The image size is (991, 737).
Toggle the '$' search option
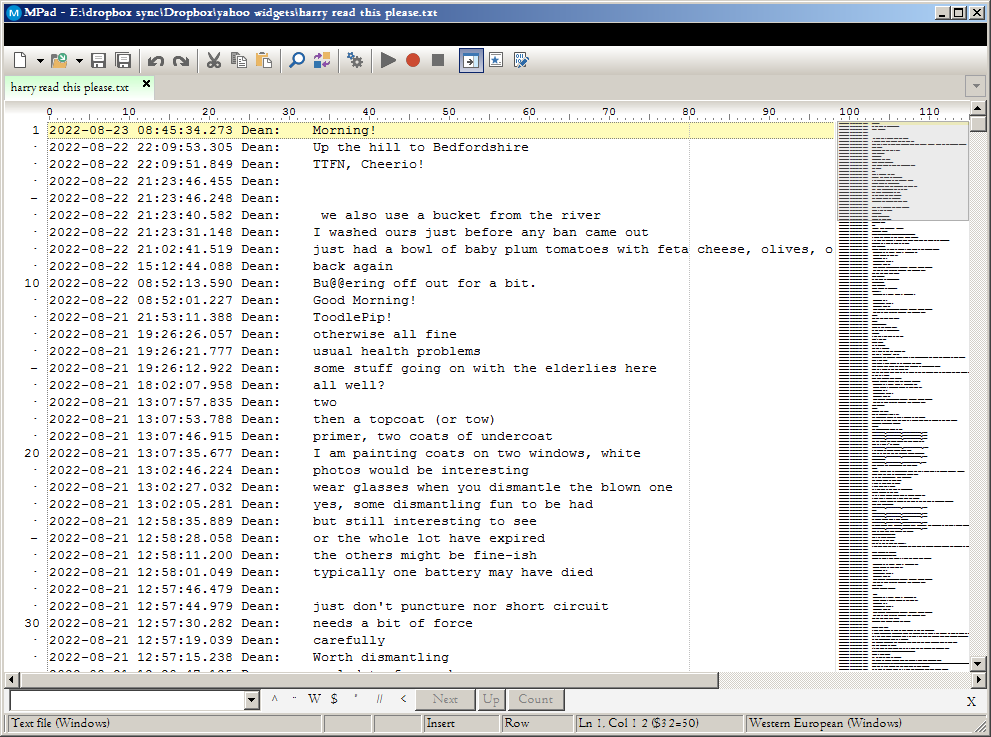pyautogui.click(x=334, y=700)
